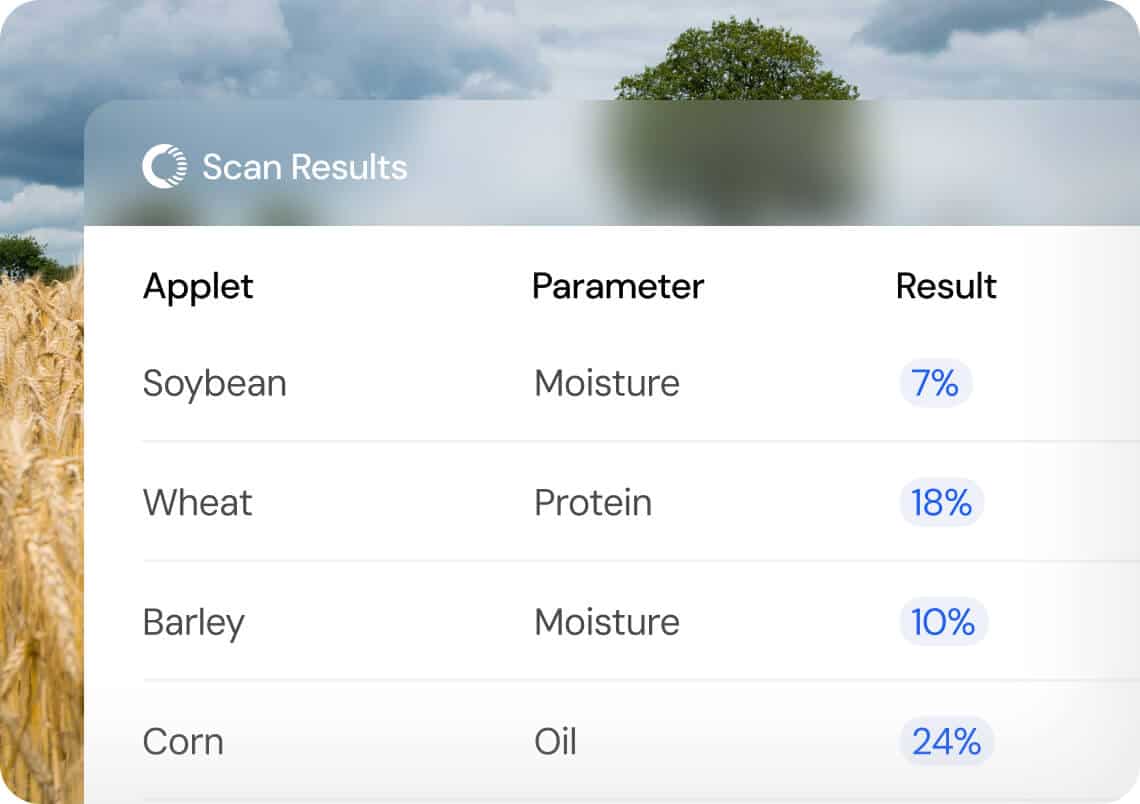Select the 24% result badge for Corn
This screenshot has height=804, width=1140.
pyautogui.click(x=946, y=742)
